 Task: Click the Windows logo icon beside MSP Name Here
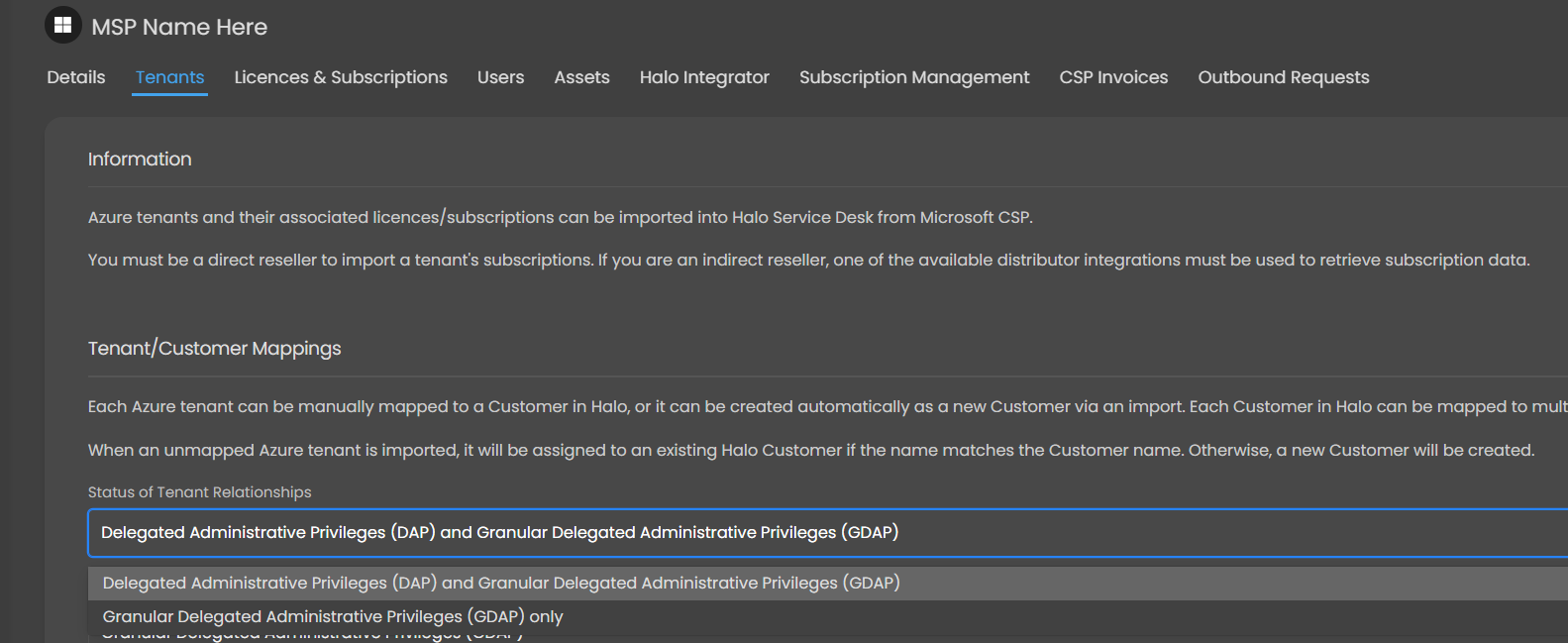63,26
